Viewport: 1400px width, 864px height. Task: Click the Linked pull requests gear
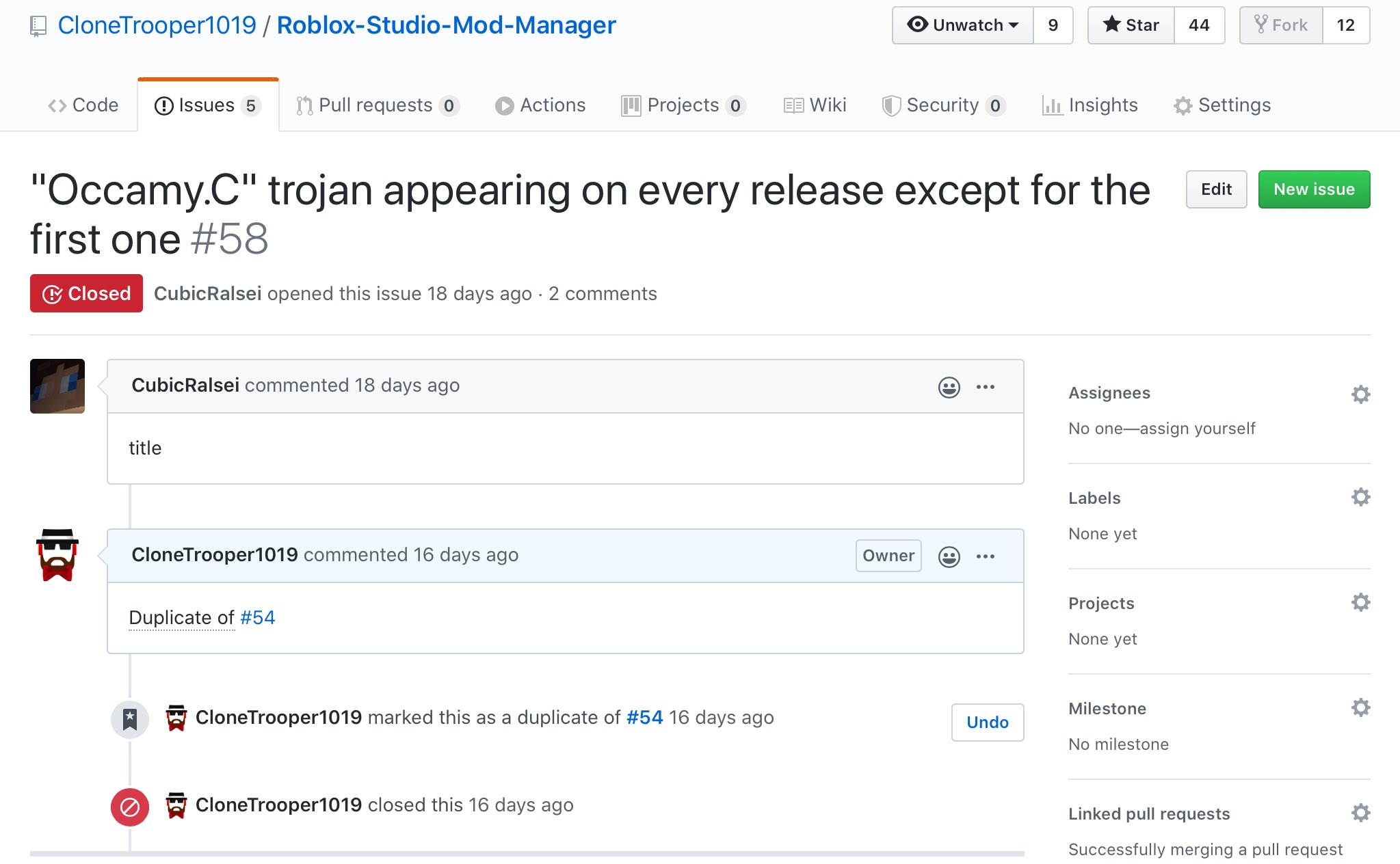pyautogui.click(x=1360, y=813)
